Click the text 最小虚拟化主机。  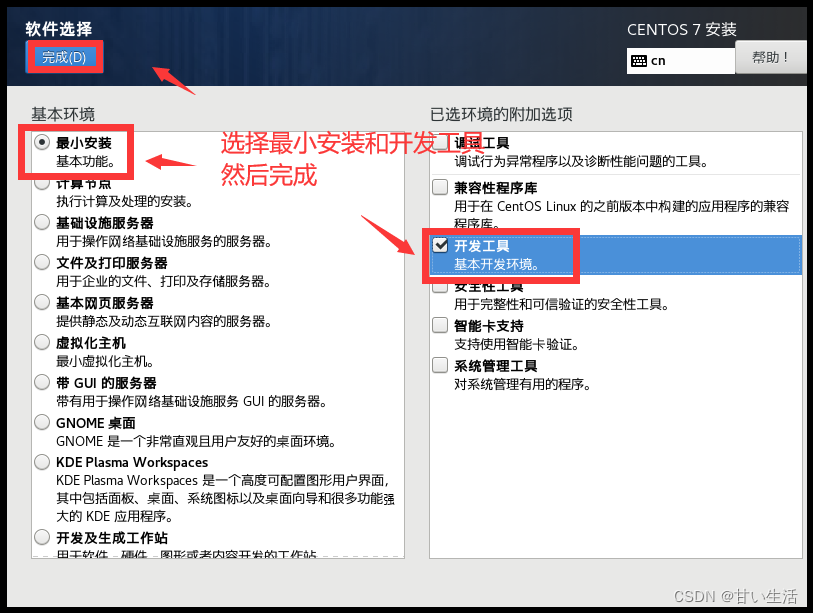(105, 361)
